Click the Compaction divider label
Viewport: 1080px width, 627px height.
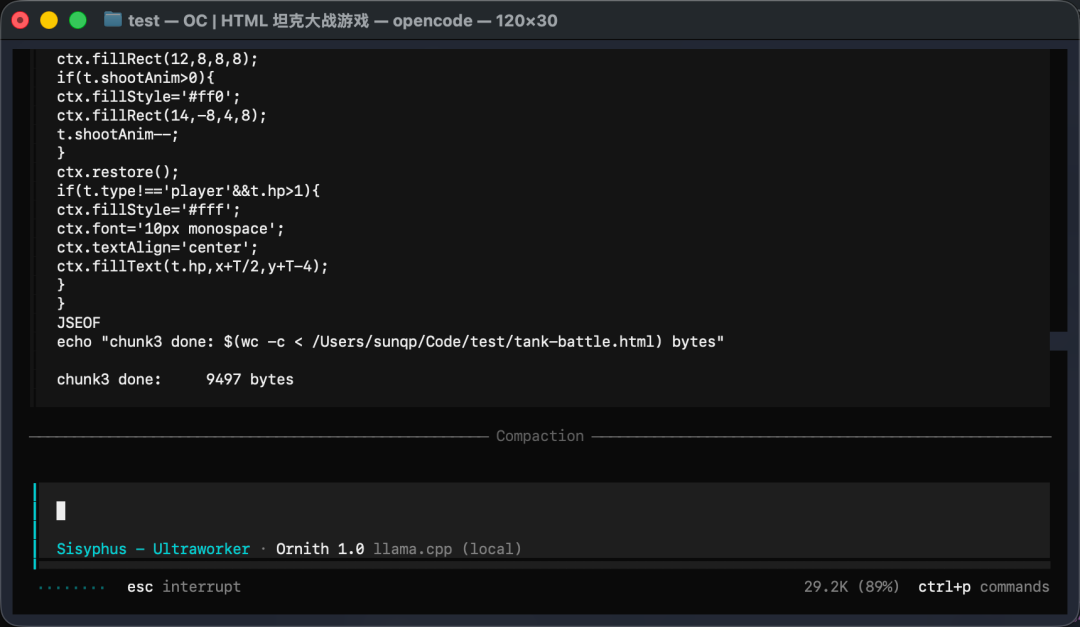(540, 436)
